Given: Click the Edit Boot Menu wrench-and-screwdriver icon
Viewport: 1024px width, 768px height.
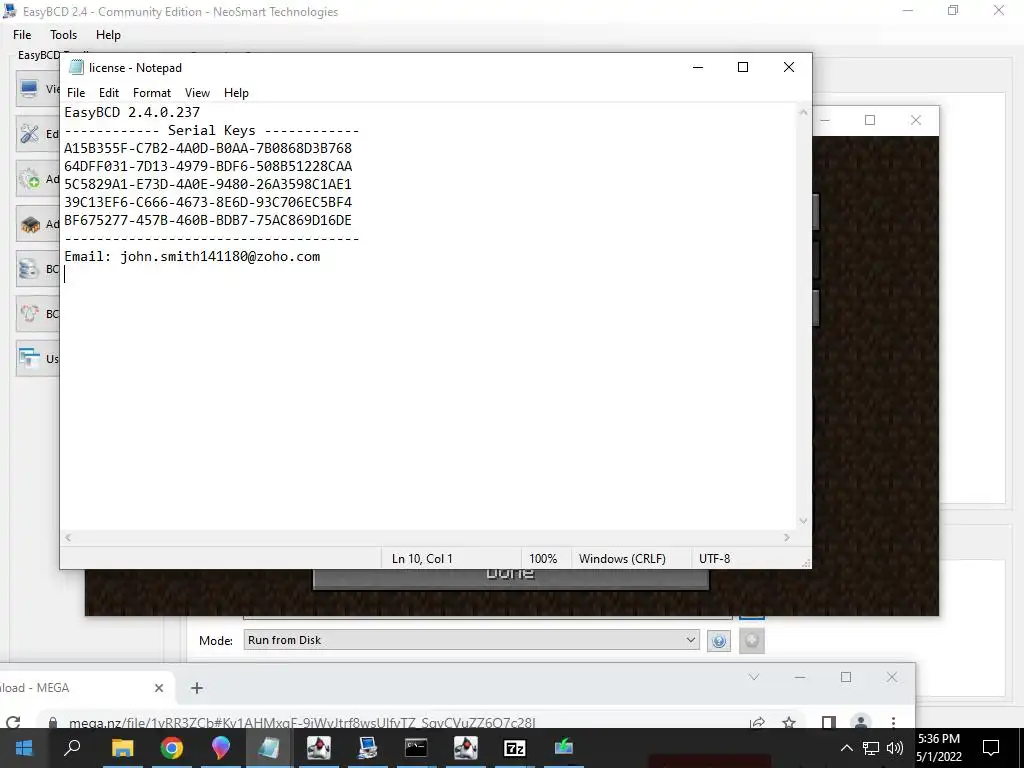Looking at the screenshot, I should pos(29,133).
